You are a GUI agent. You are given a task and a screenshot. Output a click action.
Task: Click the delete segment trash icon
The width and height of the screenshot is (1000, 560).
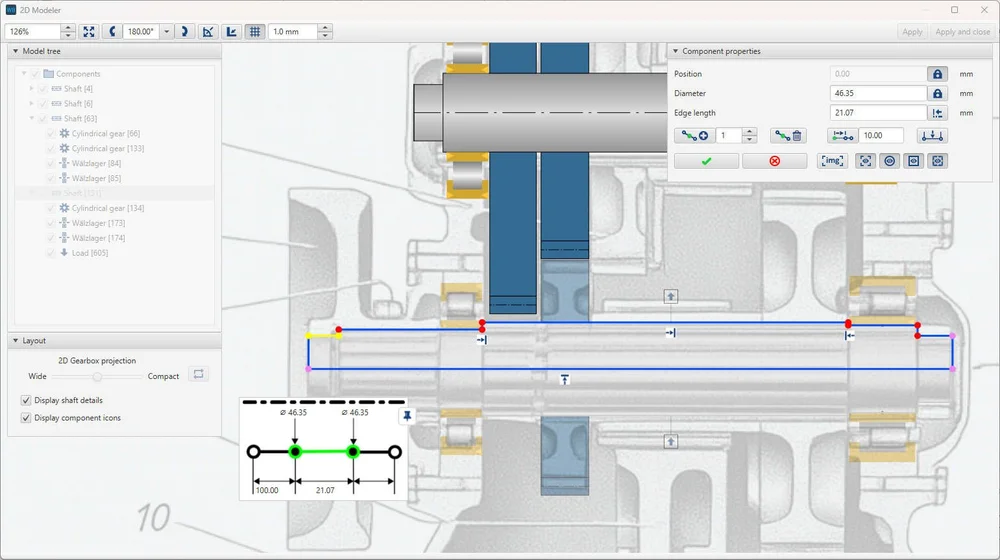coord(788,135)
